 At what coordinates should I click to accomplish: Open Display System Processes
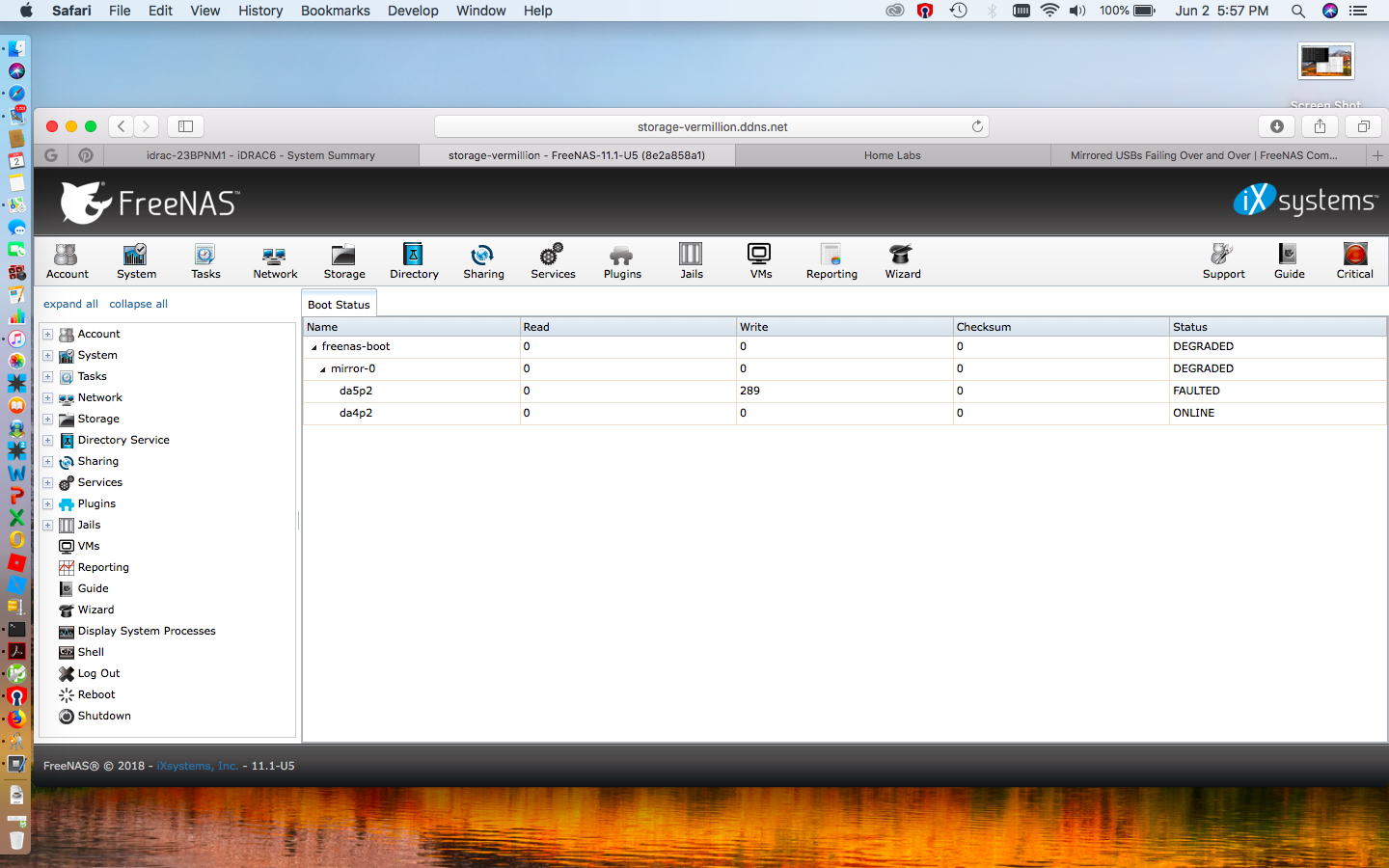click(x=147, y=631)
